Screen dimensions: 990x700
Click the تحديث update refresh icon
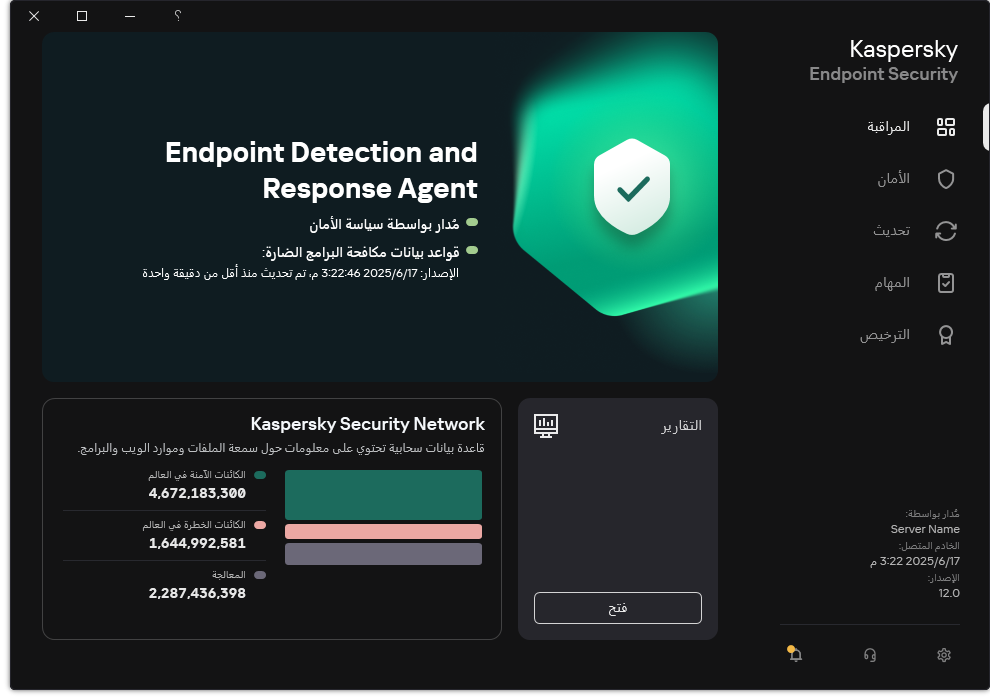[946, 230]
